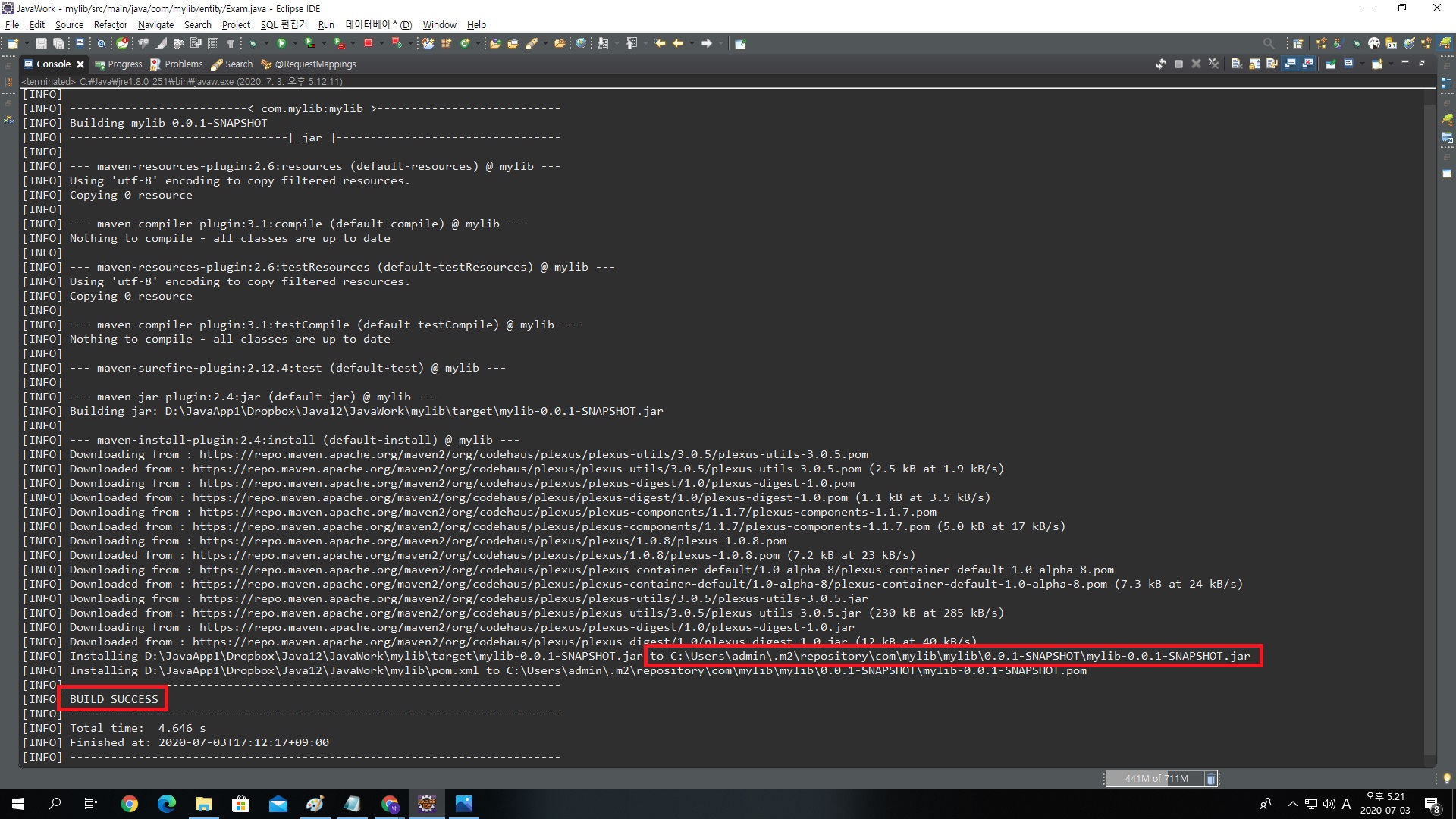Open Display Selected Console dropdown arrow
Image resolution: width=1456 pixels, height=819 pixels.
[x=1362, y=64]
